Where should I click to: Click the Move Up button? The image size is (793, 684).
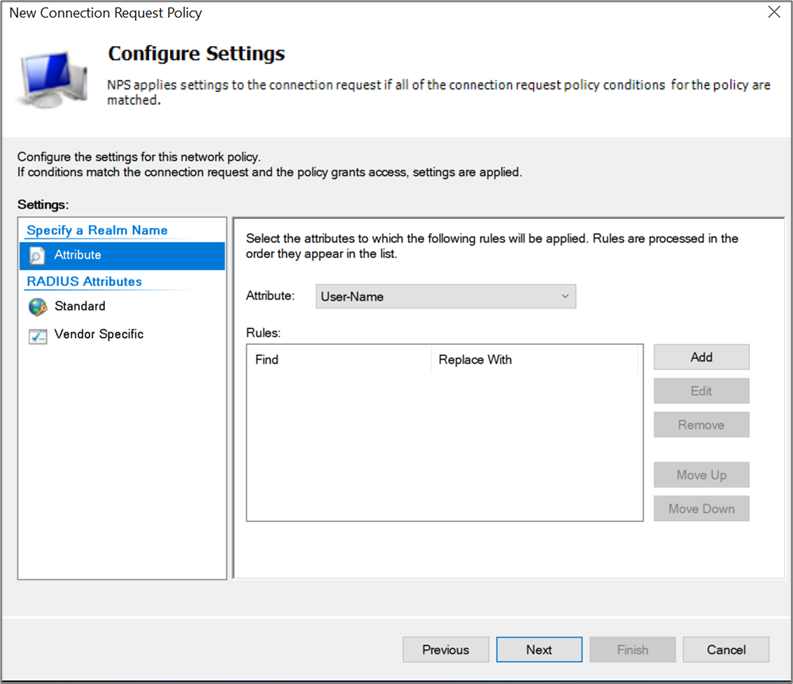(701, 475)
